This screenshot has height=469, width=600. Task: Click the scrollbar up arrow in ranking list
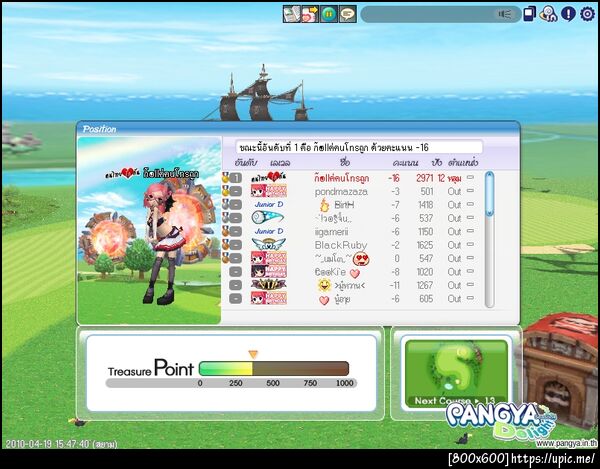489,176
